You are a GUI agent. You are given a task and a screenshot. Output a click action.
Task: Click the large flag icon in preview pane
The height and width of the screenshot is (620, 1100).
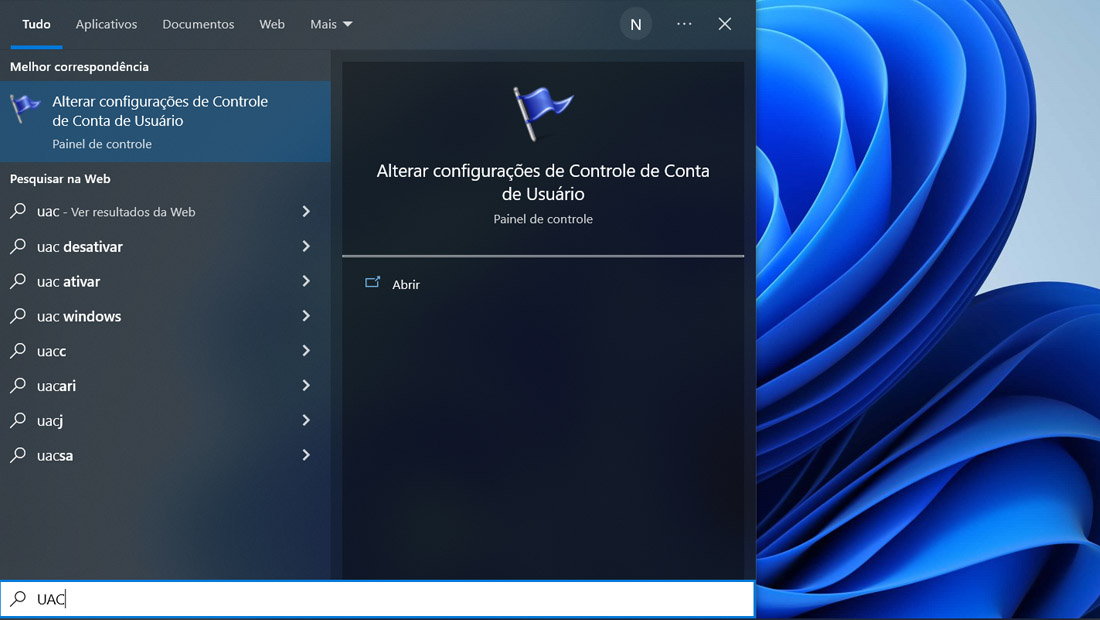542,113
